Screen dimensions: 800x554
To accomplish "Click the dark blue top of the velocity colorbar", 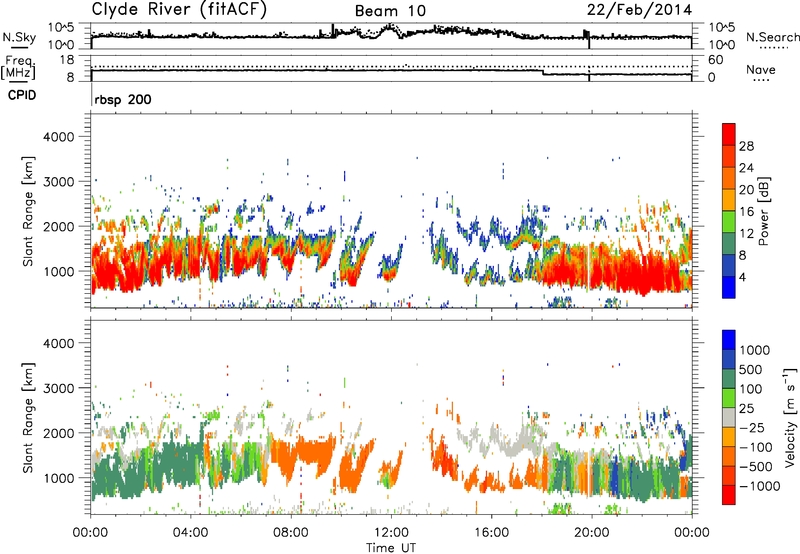I will (x=729, y=340).
